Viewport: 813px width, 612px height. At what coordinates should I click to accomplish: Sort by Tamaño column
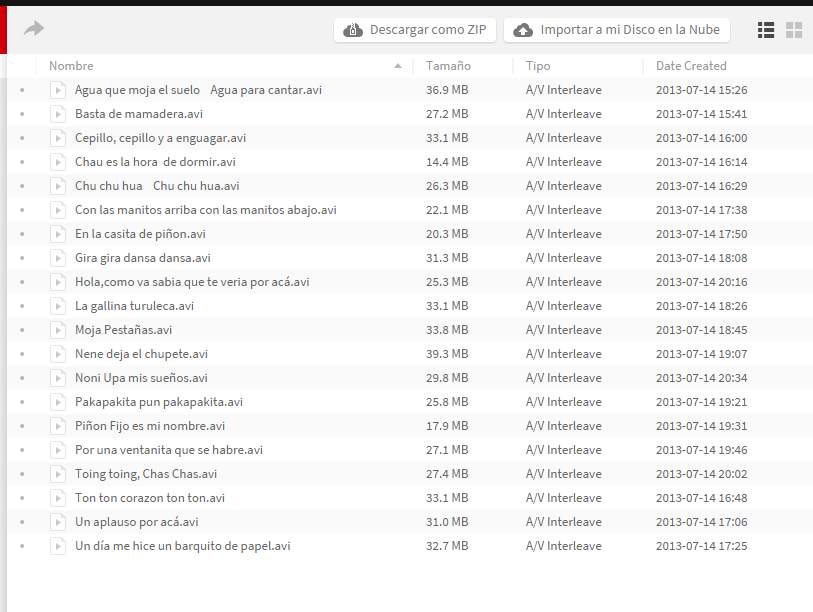pos(448,66)
